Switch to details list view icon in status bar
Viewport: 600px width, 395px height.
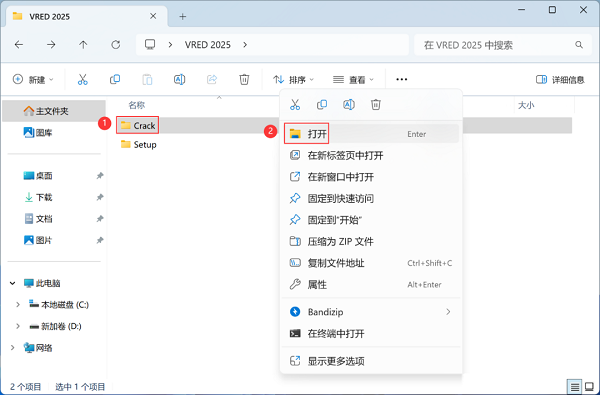575,387
